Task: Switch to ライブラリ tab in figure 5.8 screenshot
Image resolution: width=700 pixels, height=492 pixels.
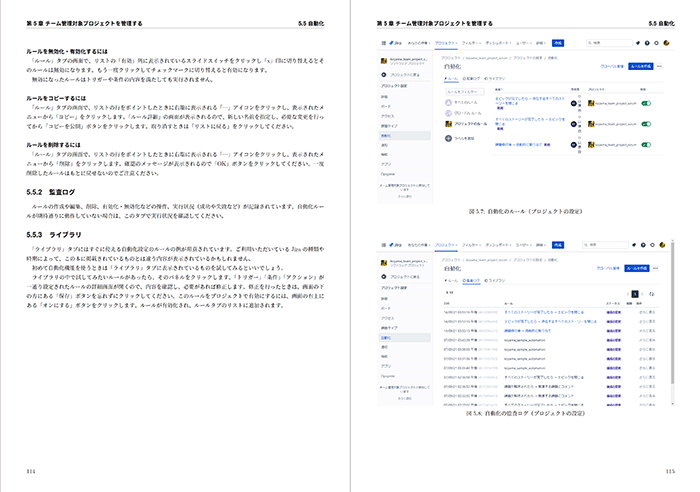Action: point(495,280)
